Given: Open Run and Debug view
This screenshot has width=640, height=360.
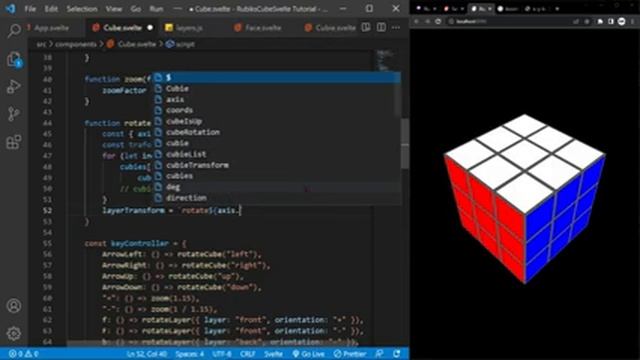Looking at the screenshot, I should (14, 87).
